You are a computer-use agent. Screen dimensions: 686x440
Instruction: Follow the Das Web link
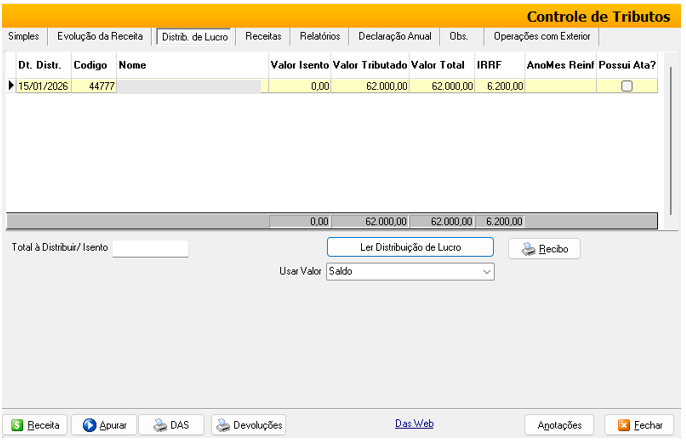(x=414, y=424)
